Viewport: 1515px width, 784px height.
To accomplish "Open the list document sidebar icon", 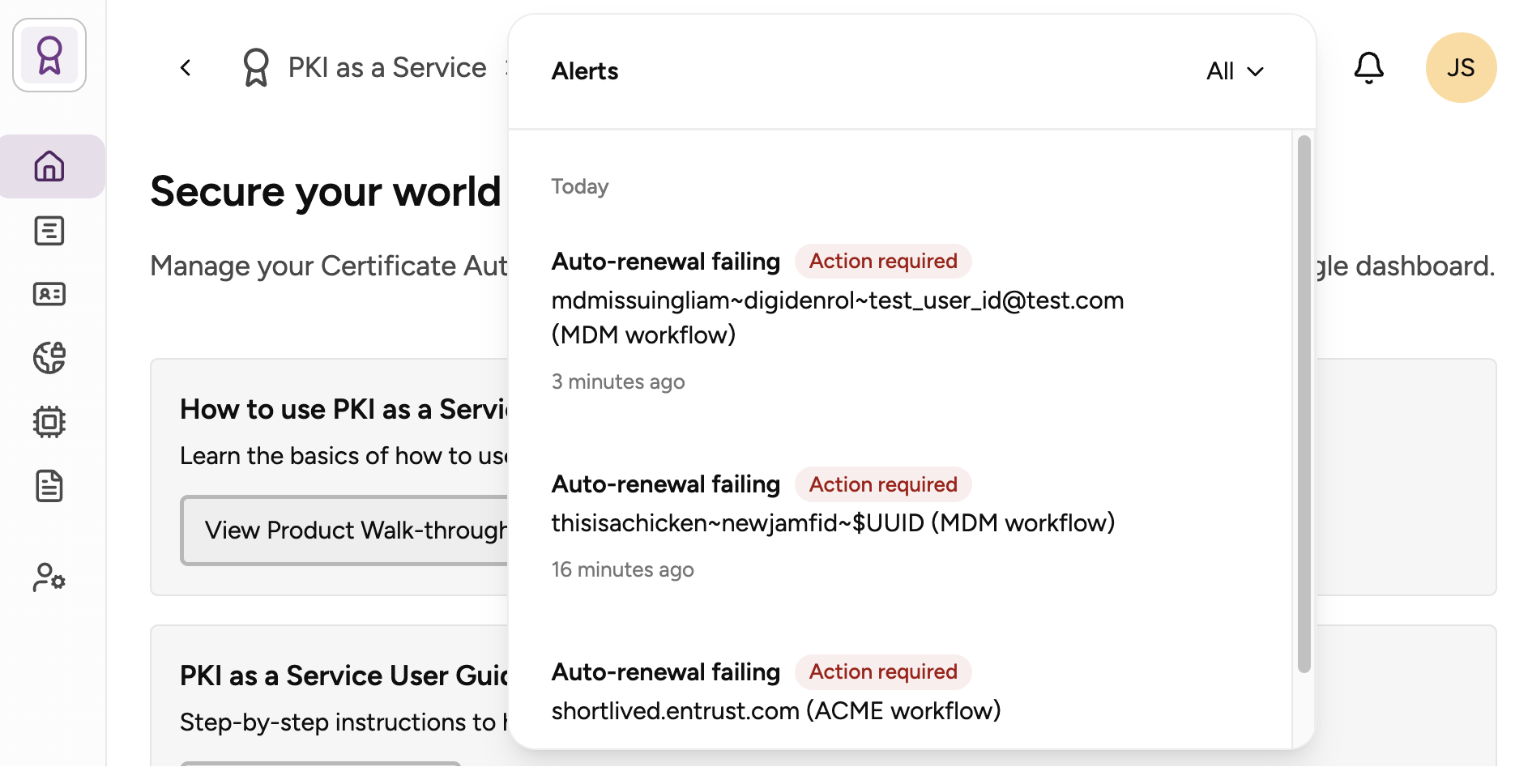I will [x=49, y=231].
